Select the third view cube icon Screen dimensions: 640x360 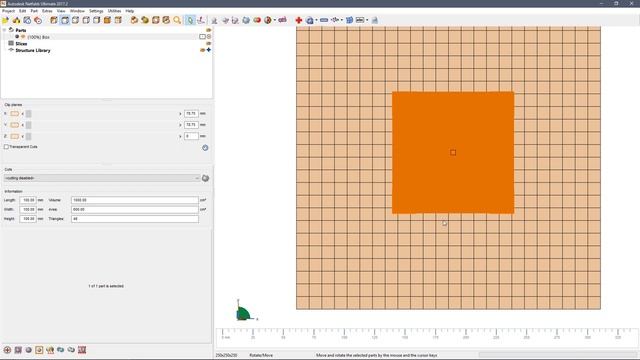coord(75,20)
